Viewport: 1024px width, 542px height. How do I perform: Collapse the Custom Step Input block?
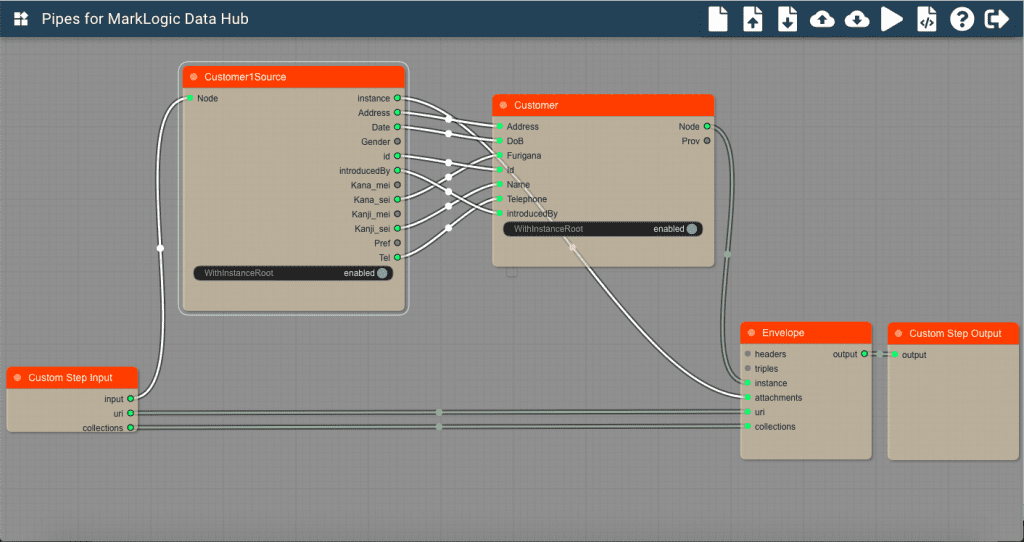[x=17, y=378]
